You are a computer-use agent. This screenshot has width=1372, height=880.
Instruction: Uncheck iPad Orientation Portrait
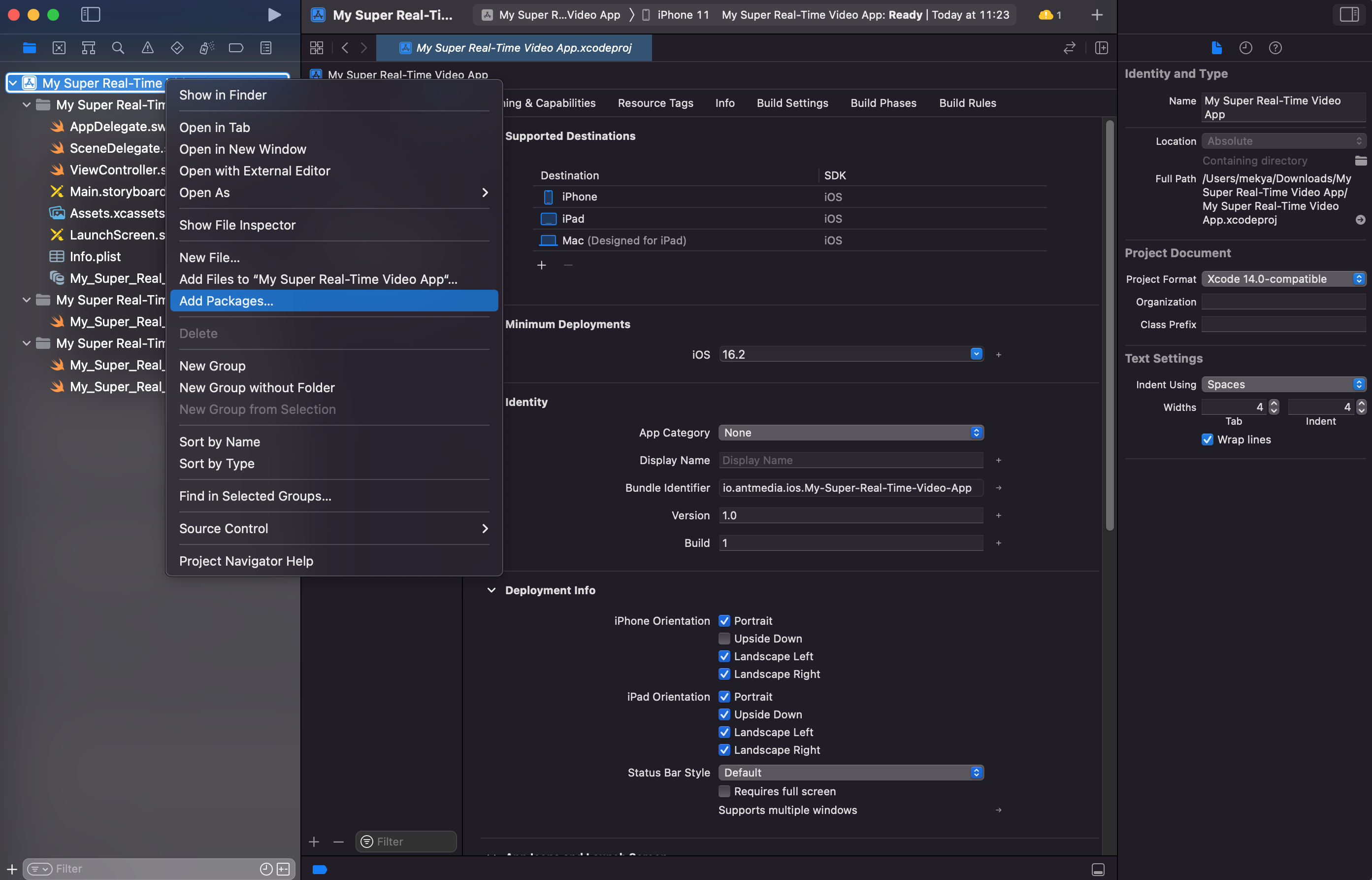(x=724, y=697)
